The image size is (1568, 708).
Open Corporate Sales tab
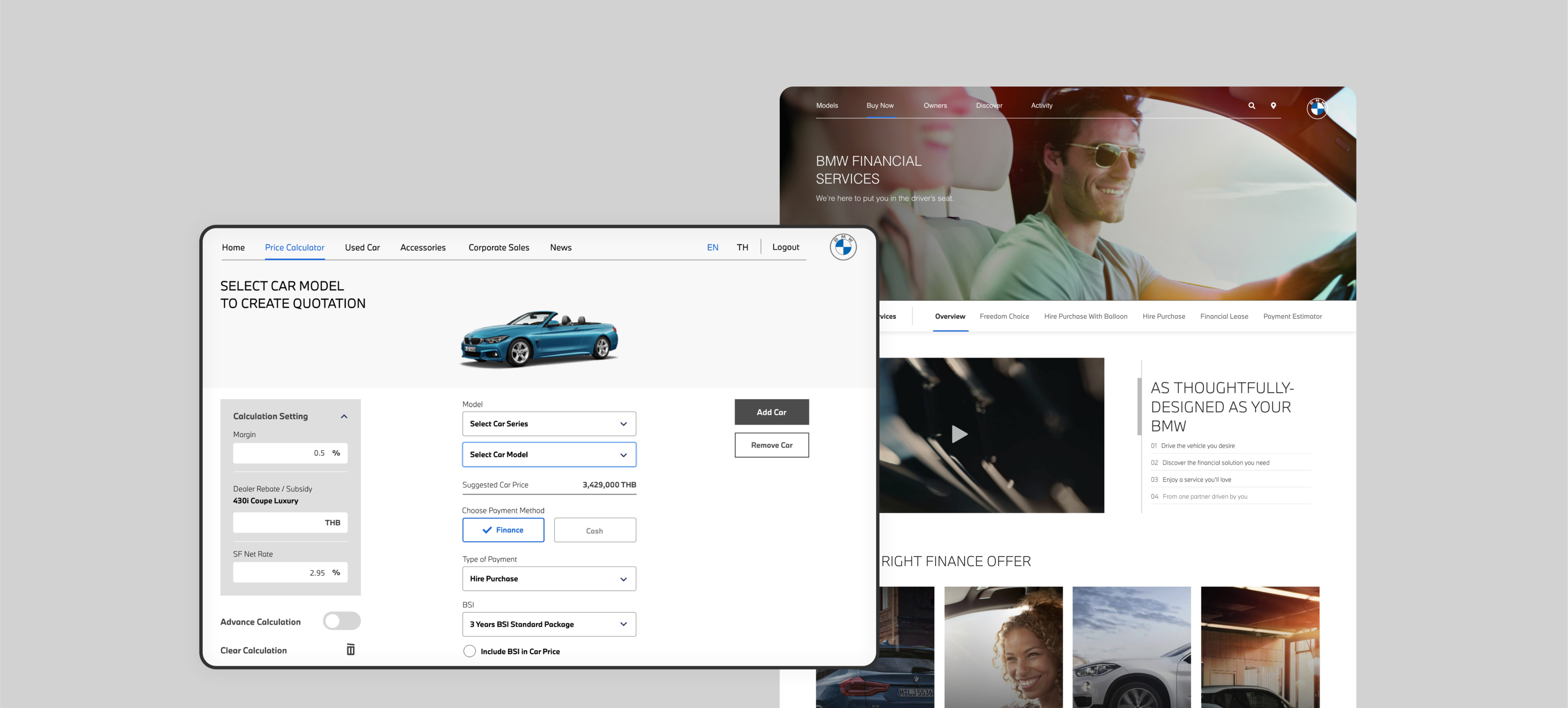coord(498,247)
